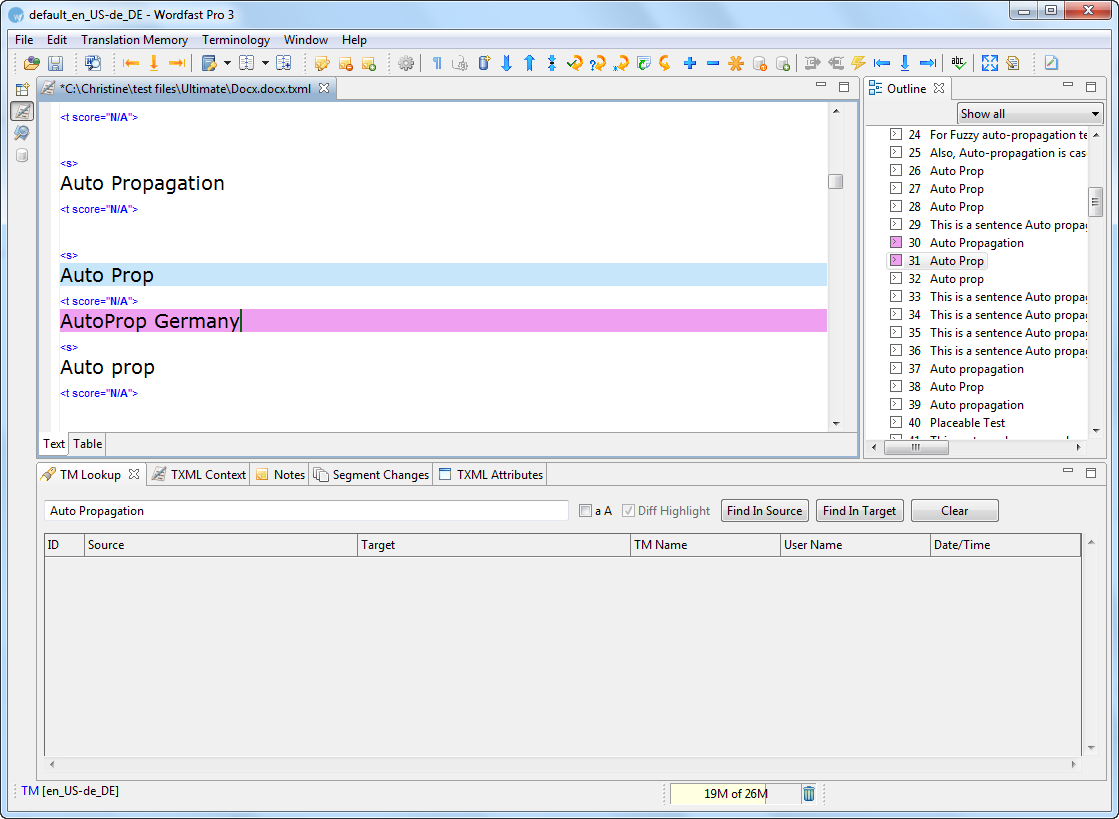
Task: Enable the 'a A' case-sensitive checkbox
Action: [x=586, y=511]
